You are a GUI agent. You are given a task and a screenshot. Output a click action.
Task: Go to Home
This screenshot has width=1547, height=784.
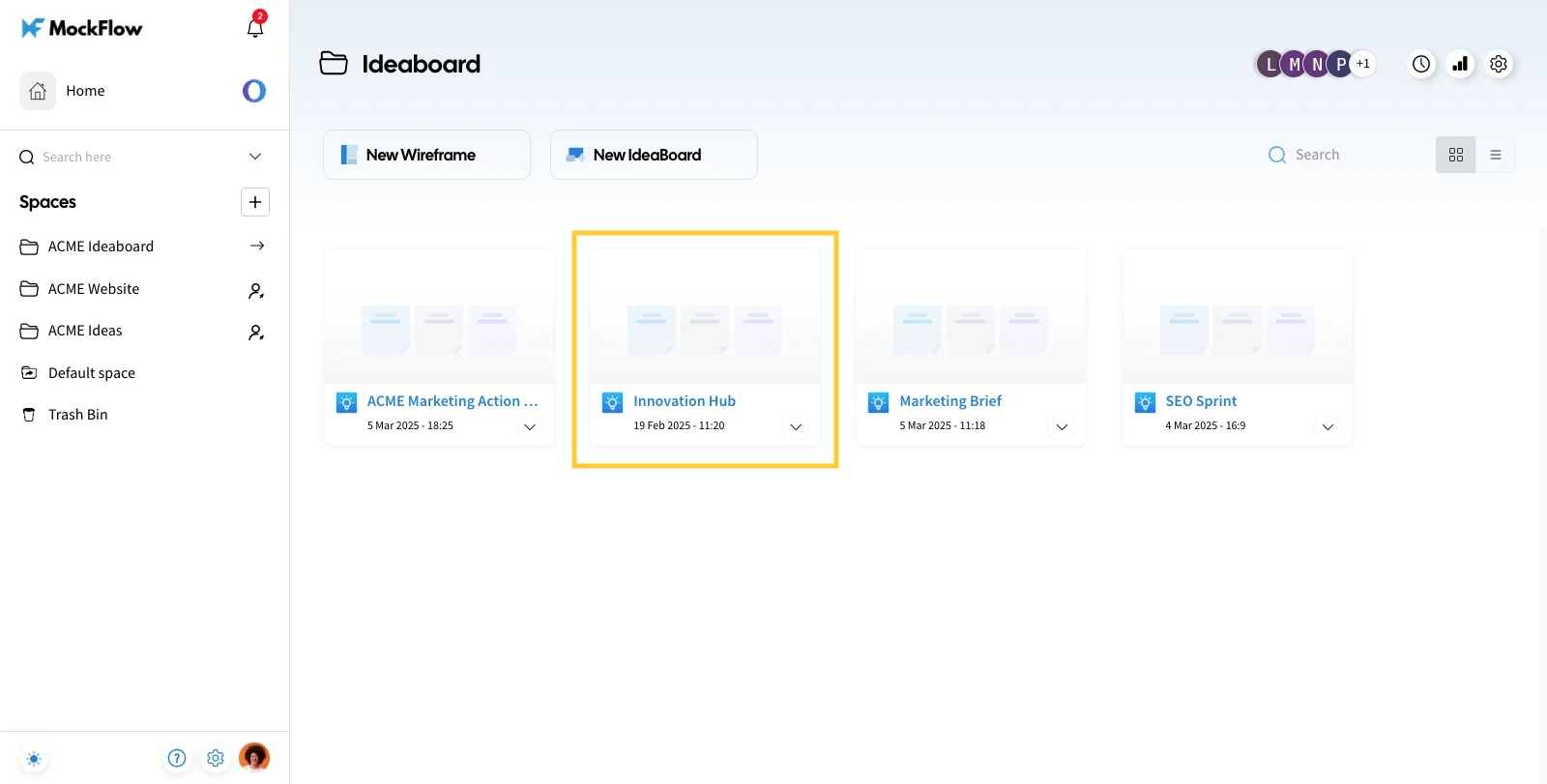coord(85,91)
